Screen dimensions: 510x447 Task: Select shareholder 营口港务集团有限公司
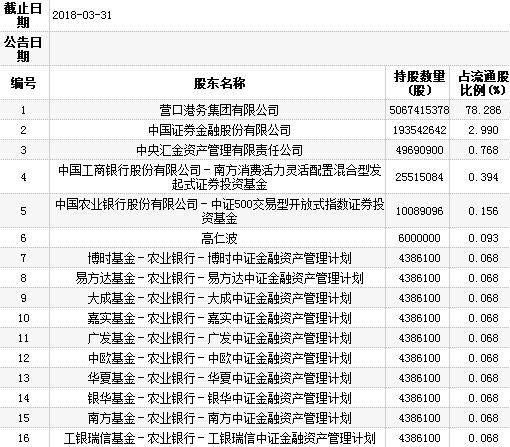[x=219, y=110]
